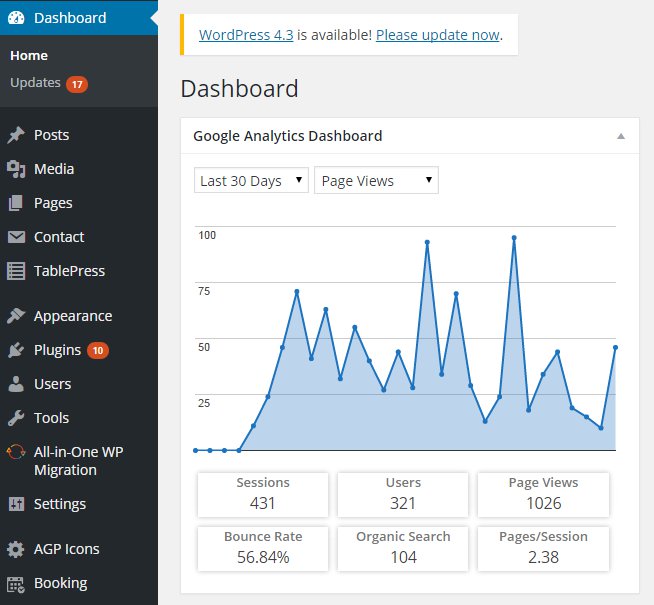Click the TablePress table icon

[x=16, y=271]
